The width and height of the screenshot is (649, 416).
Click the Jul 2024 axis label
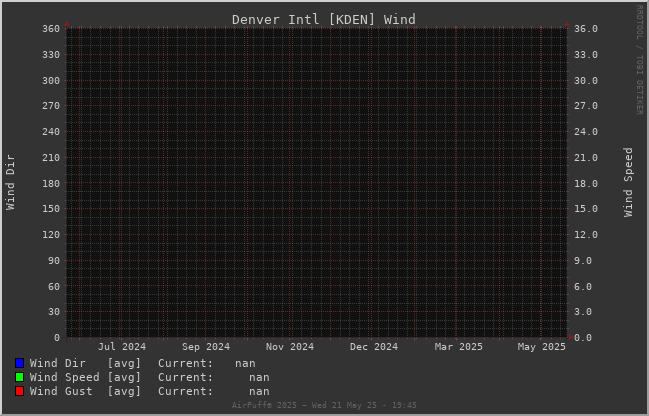122,347
